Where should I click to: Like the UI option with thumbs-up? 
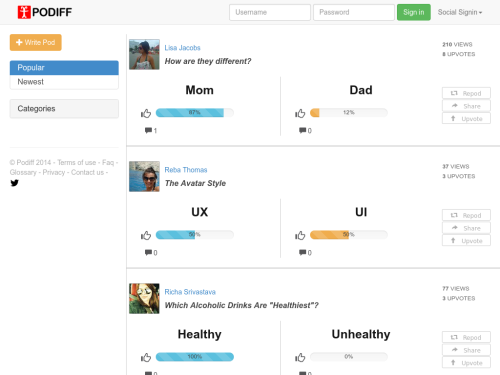[x=300, y=235]
